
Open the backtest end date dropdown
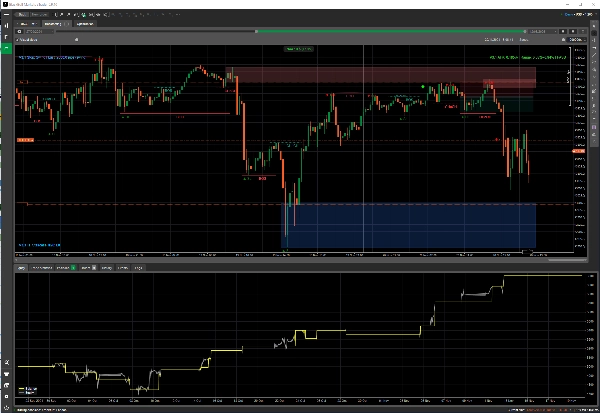[543, 31]
